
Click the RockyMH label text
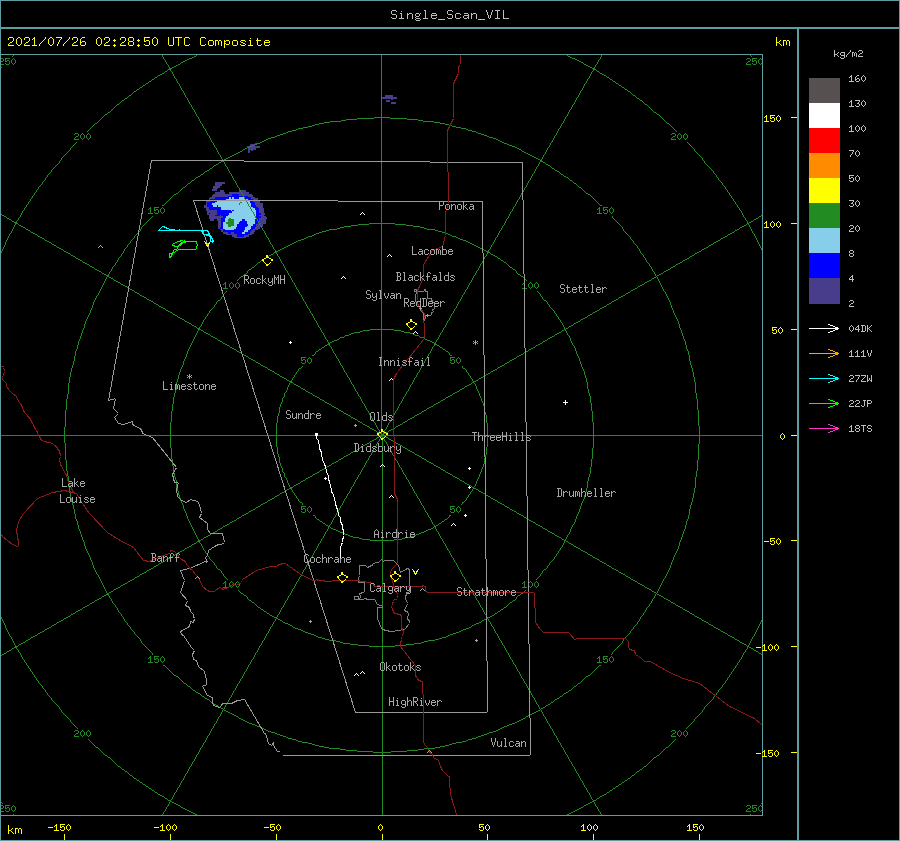pos(264,280)
